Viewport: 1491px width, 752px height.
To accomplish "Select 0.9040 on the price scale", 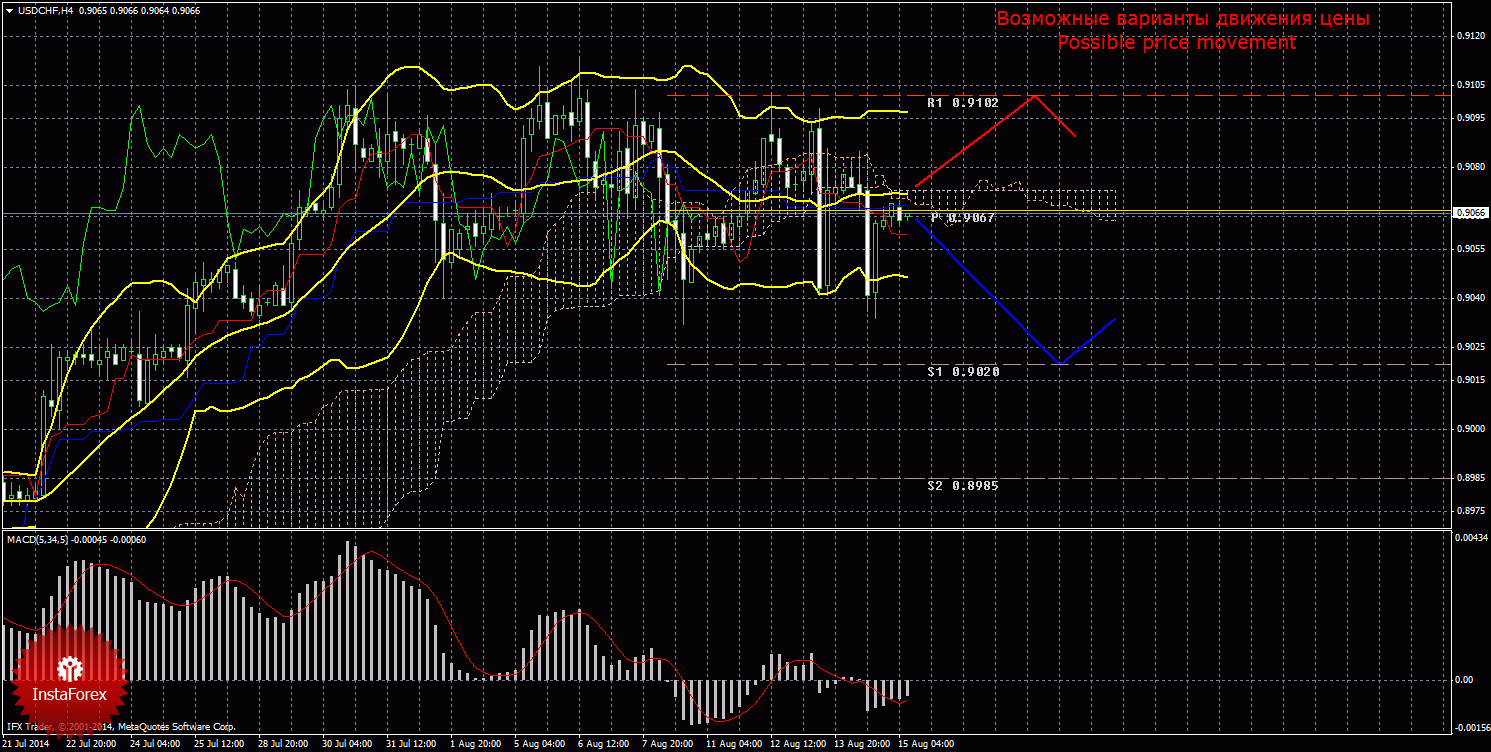I will [1469, 298].
